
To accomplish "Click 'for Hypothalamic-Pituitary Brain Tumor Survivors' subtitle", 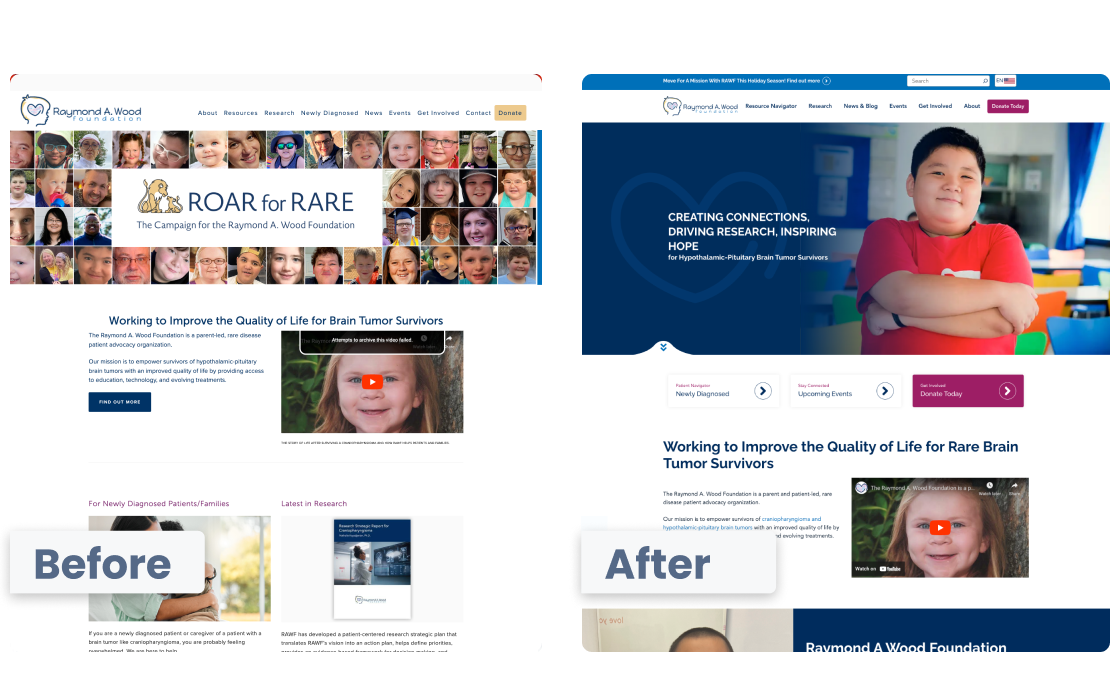I will coord(748,258).
